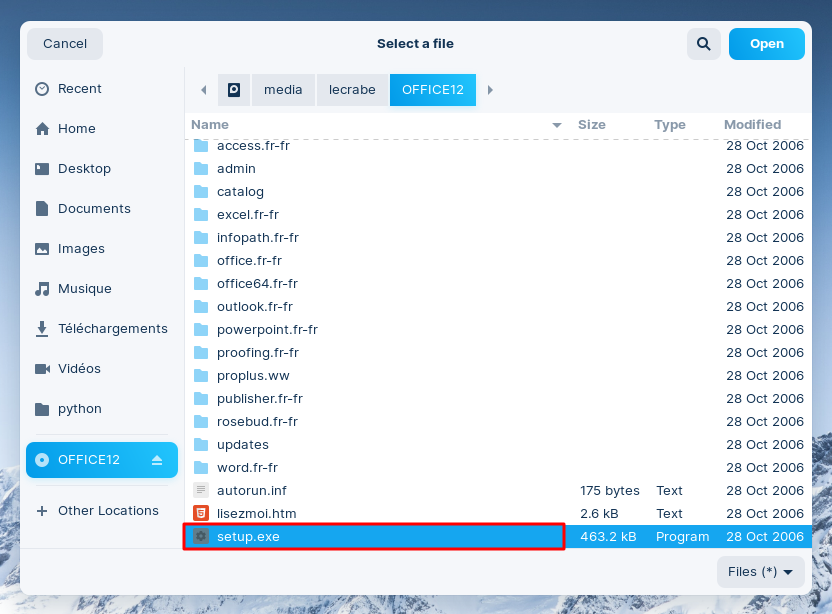
Task: Open Desktop label in sidebar
Action: pos(84,169)
